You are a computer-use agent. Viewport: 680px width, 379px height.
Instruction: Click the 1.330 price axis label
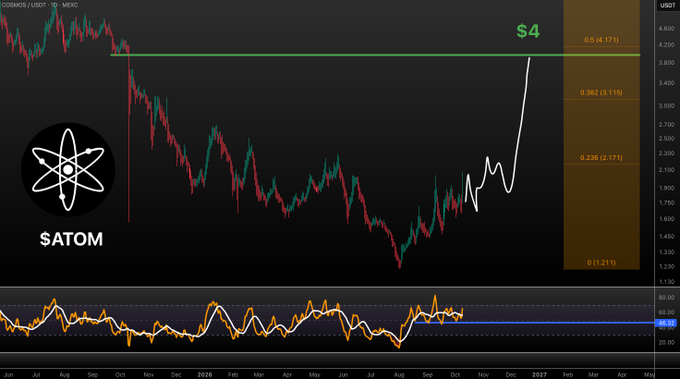tap(666, 252)
